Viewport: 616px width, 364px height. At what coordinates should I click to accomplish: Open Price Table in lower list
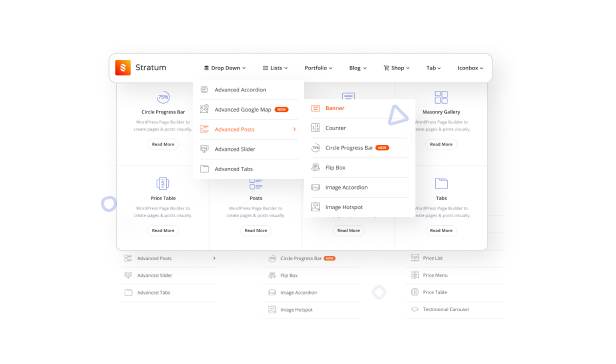click(455, 292)
